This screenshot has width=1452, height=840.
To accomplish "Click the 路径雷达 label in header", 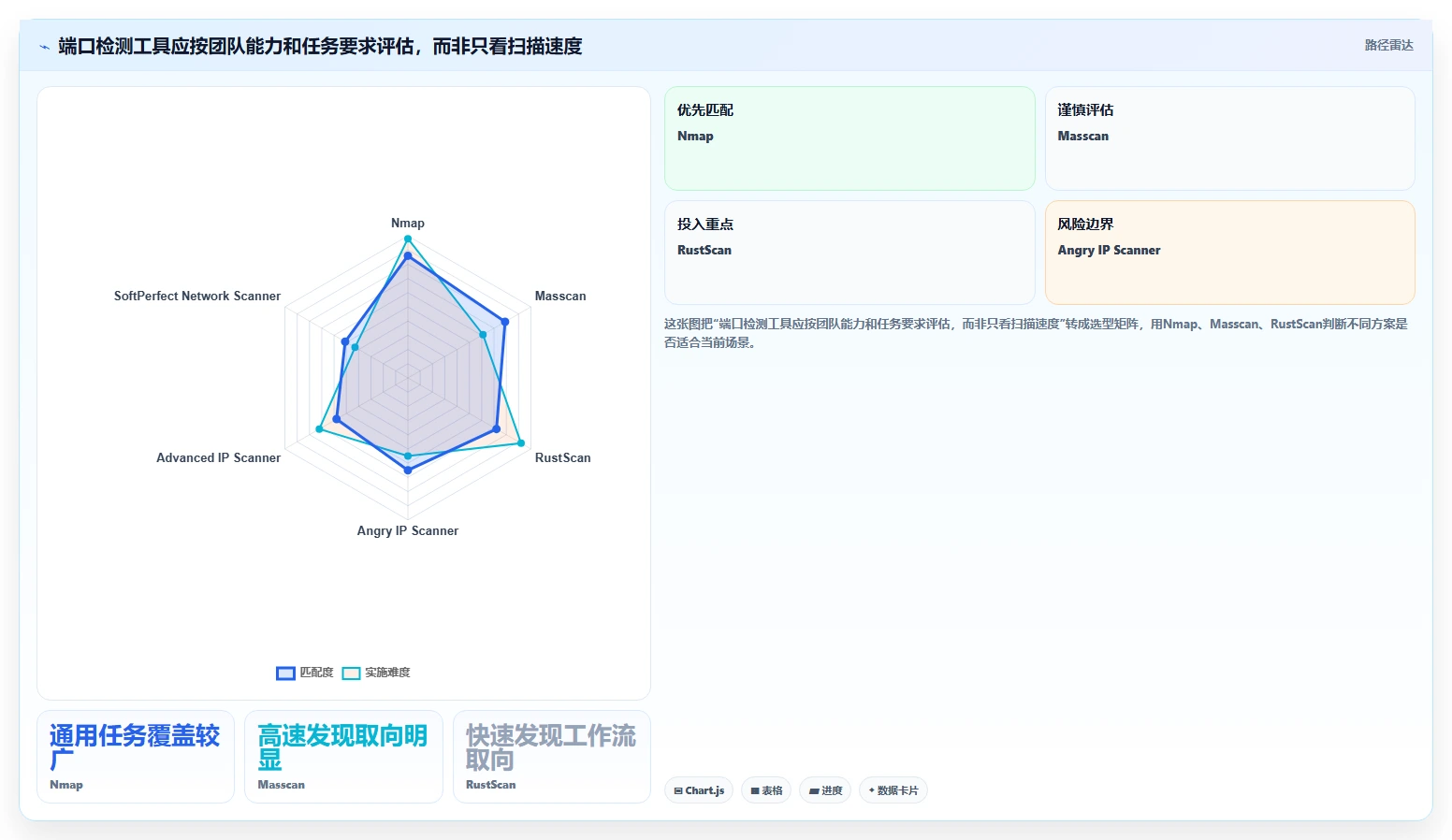I will pyautogui.click(x=1388, y=45).
